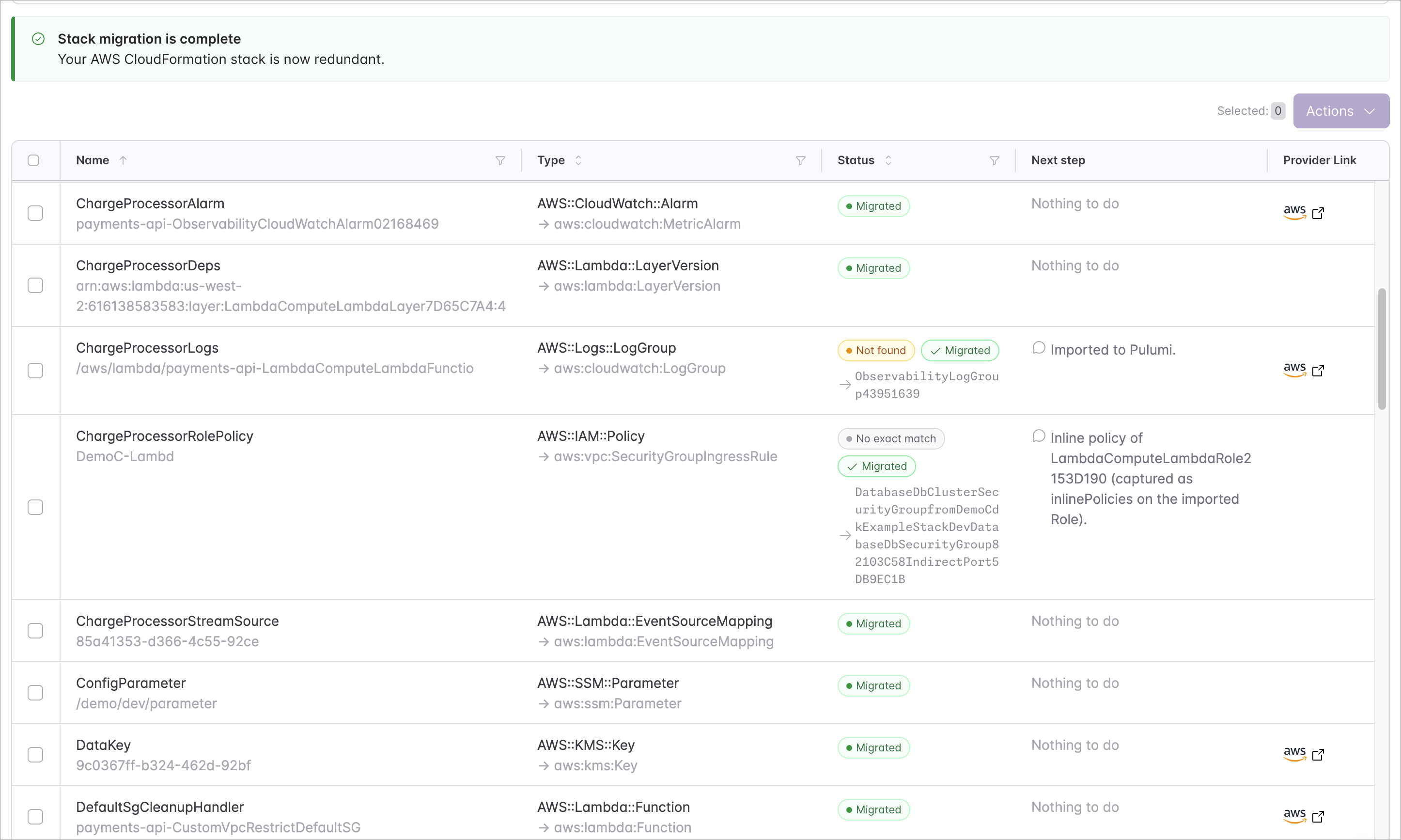Select the ChargeProcessorLogs row checkbox
Viewport: 1401px width, 840px height.
tap(35, 370)
